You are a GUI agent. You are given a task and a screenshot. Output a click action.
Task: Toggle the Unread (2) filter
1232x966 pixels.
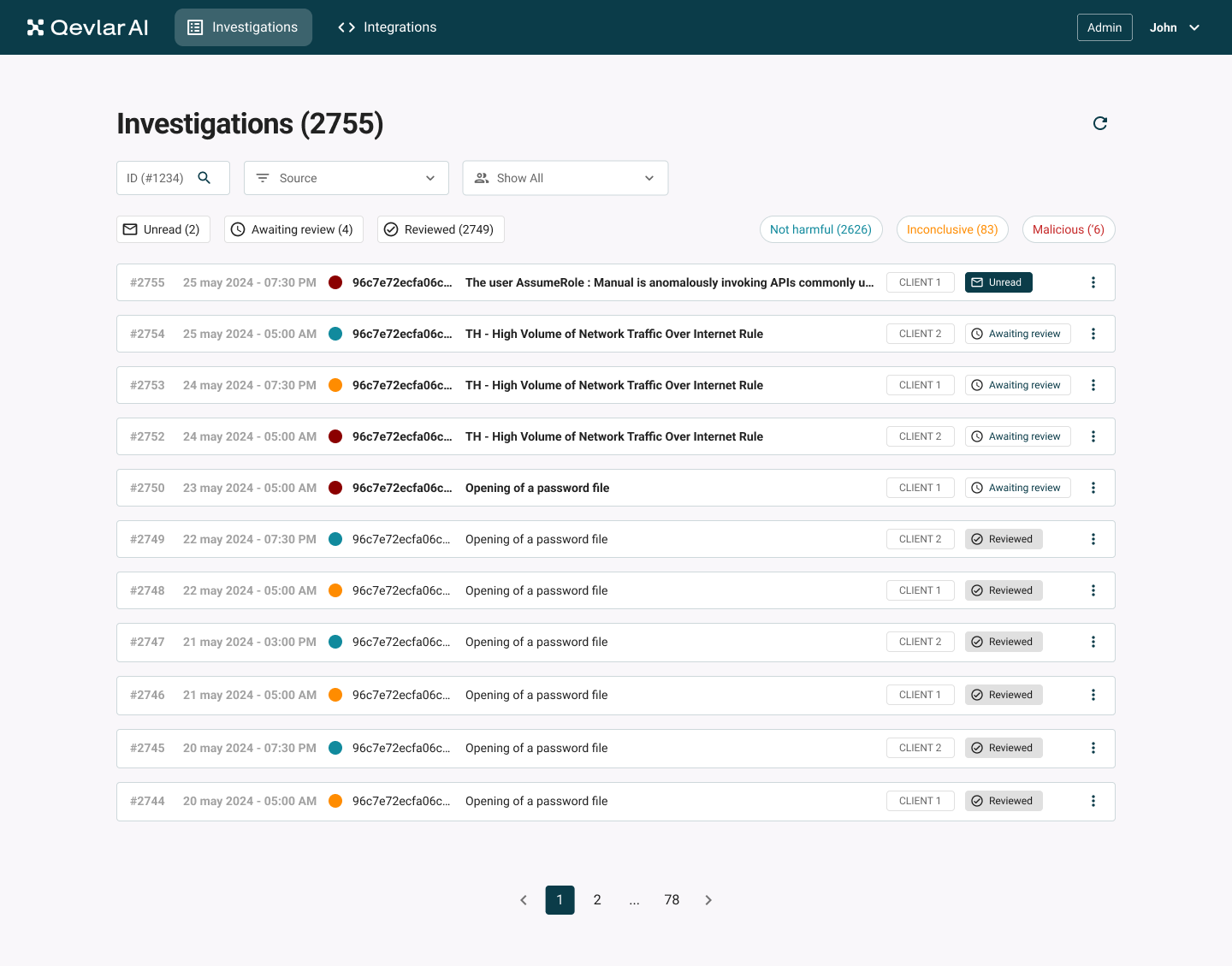[x=163, y=229]
